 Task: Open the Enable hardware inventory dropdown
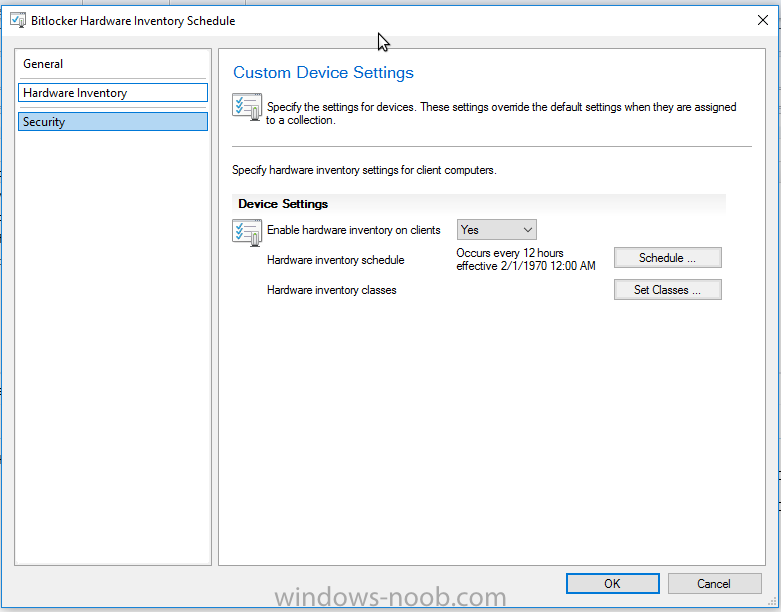click(x=497, y=230)
